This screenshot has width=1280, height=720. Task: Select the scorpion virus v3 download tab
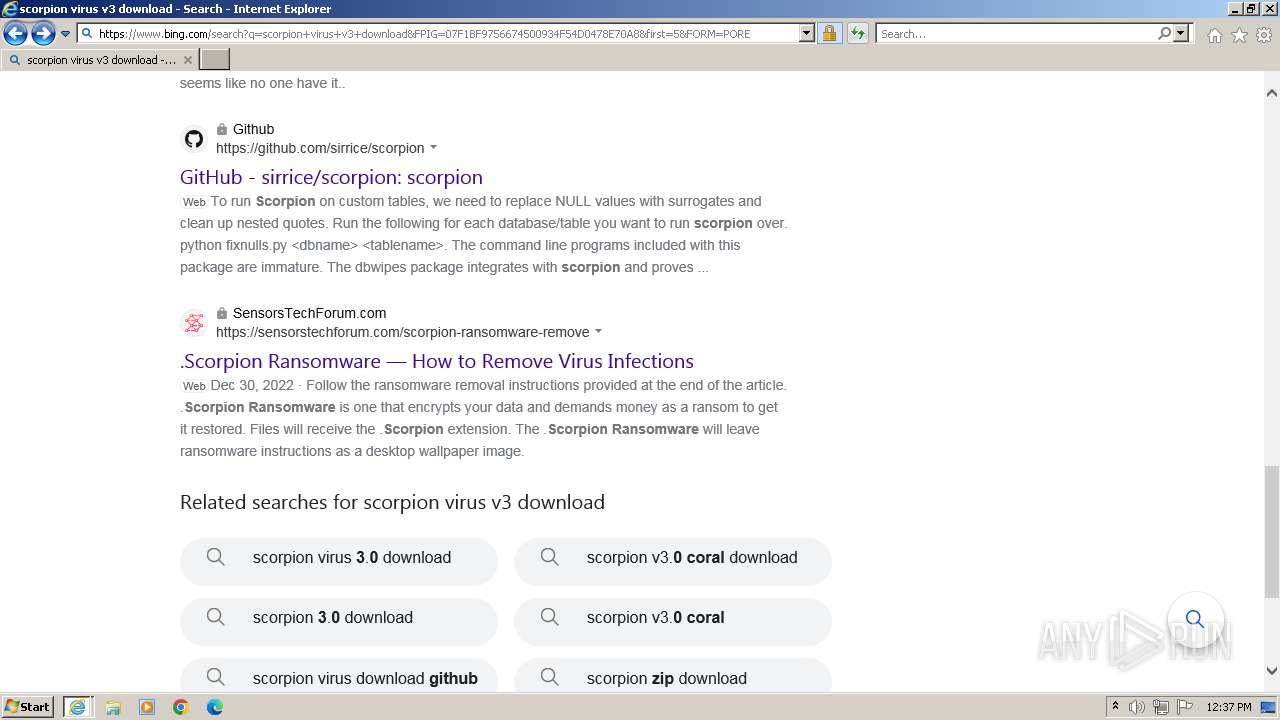click(x=100, y=60)
